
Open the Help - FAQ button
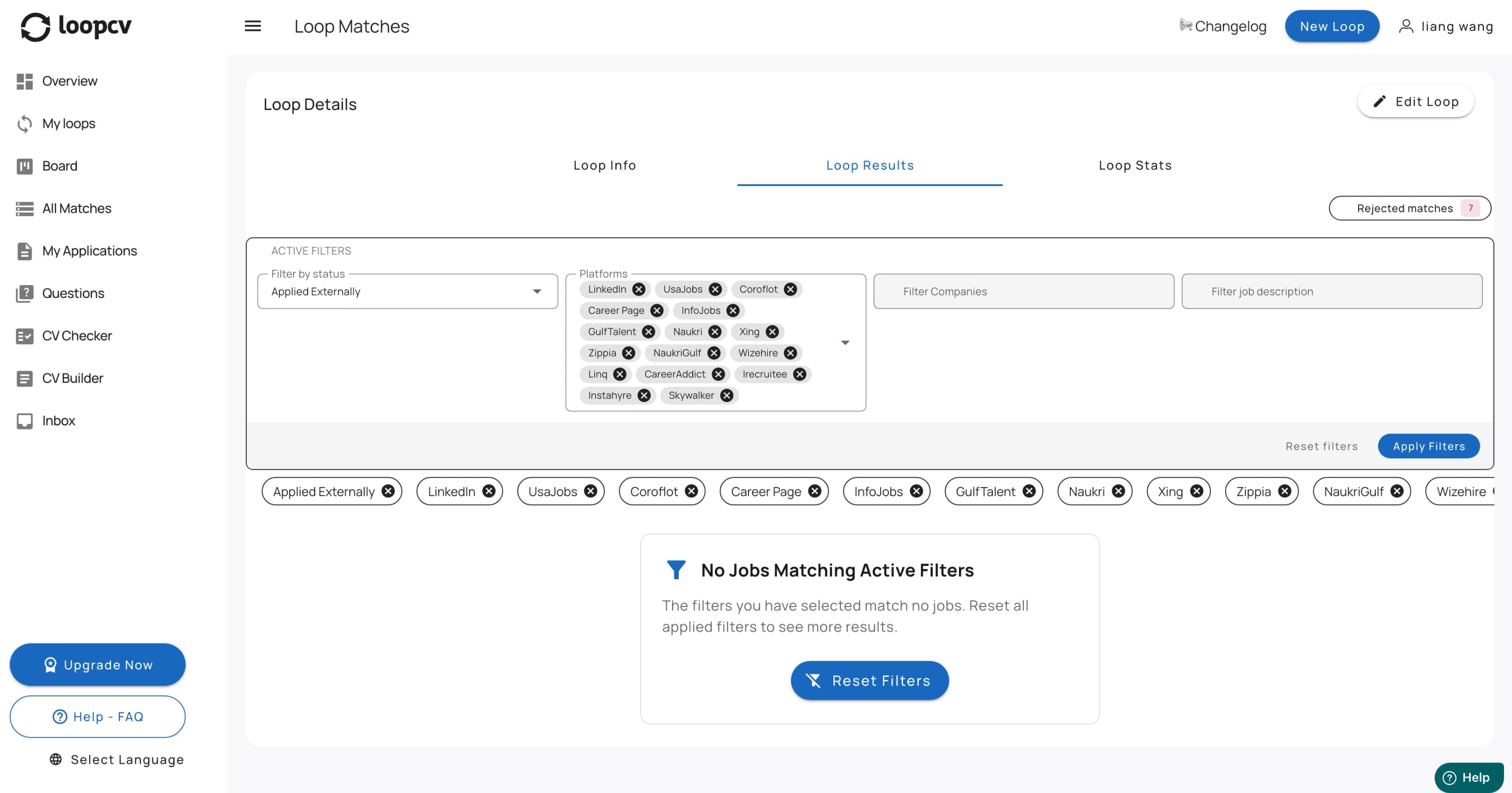point(97,717)
